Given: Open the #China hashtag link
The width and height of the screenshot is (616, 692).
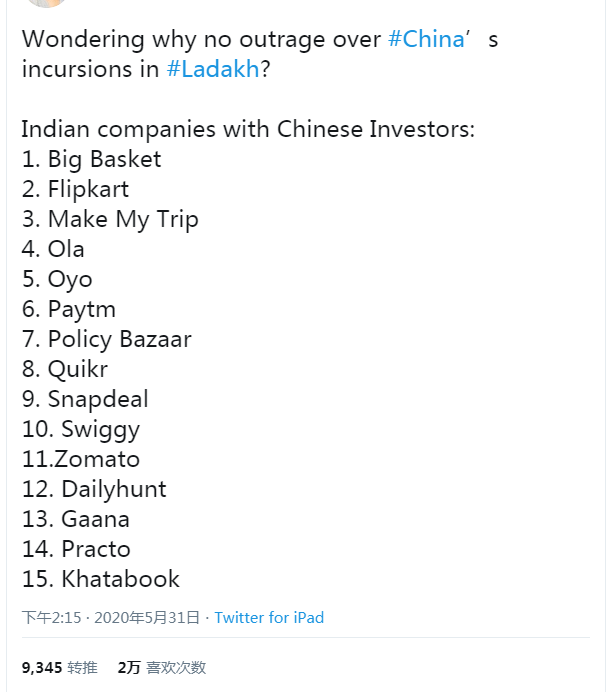Looking at the screenshot, I should pos(426,40).
